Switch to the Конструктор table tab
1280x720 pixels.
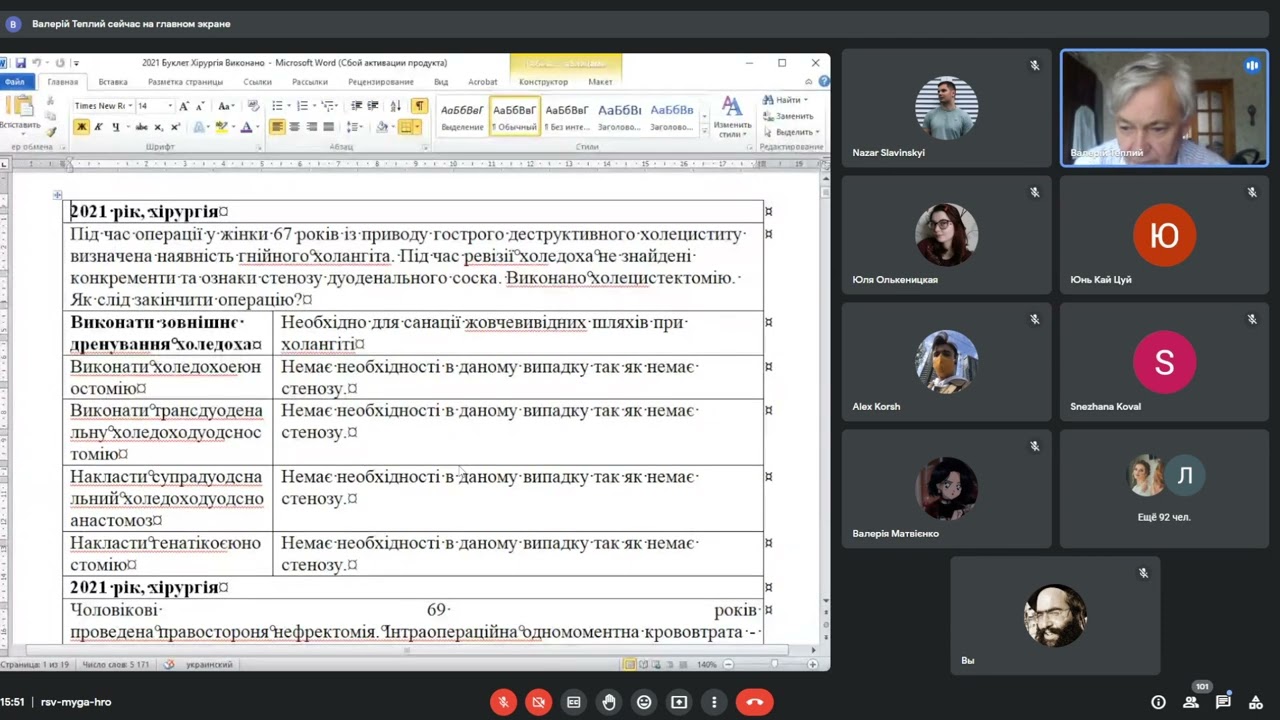click(x=543, y=82)
